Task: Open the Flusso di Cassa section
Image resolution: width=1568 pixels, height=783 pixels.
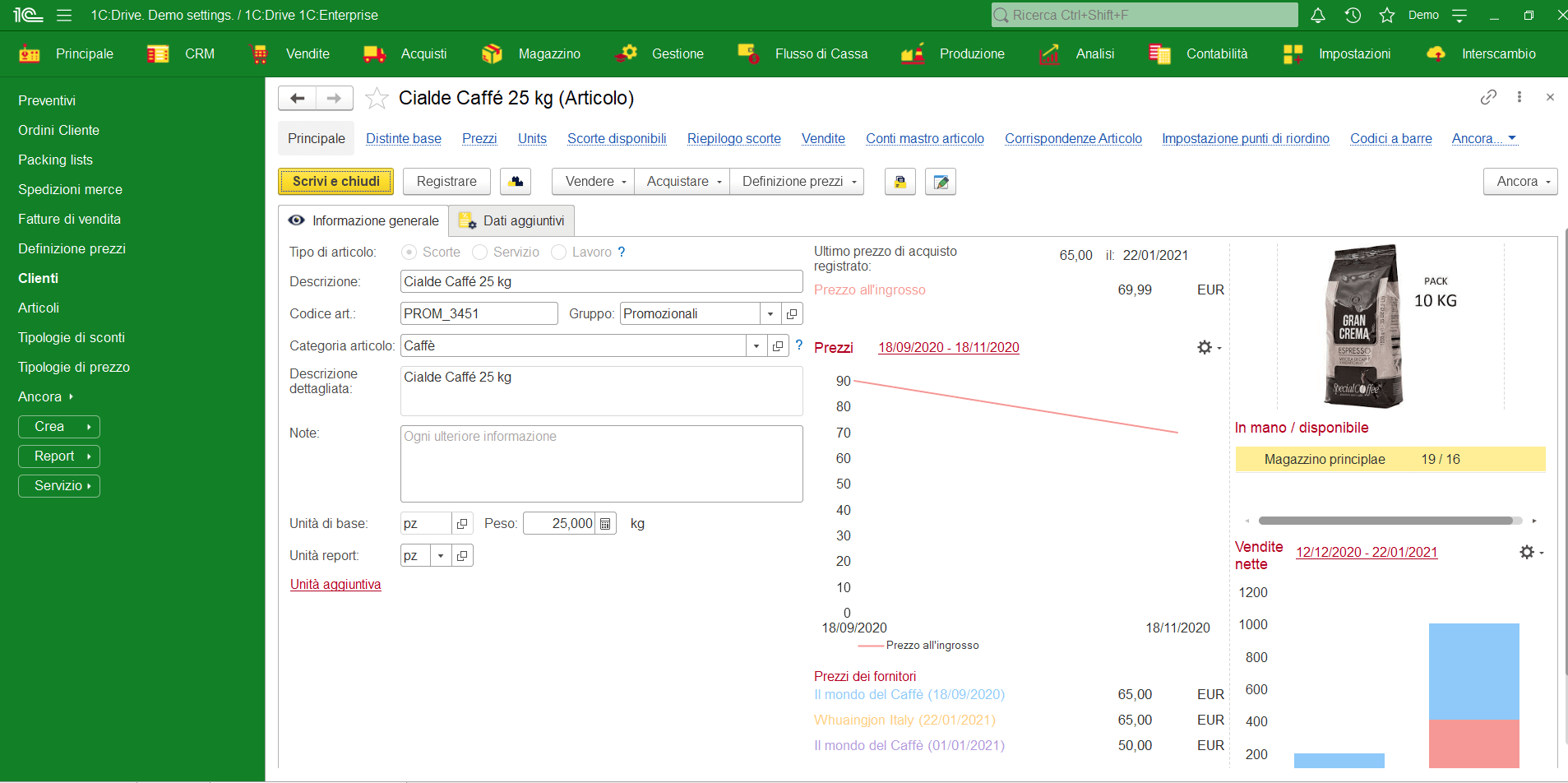Action: tap(803, 53)
